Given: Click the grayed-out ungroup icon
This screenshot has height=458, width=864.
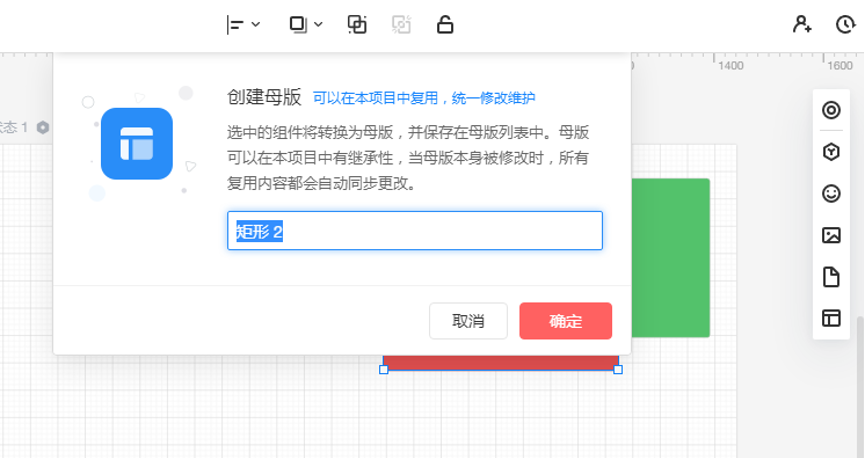Looking at the screenshot, I should pyautogui.click(x=402, y=25).
